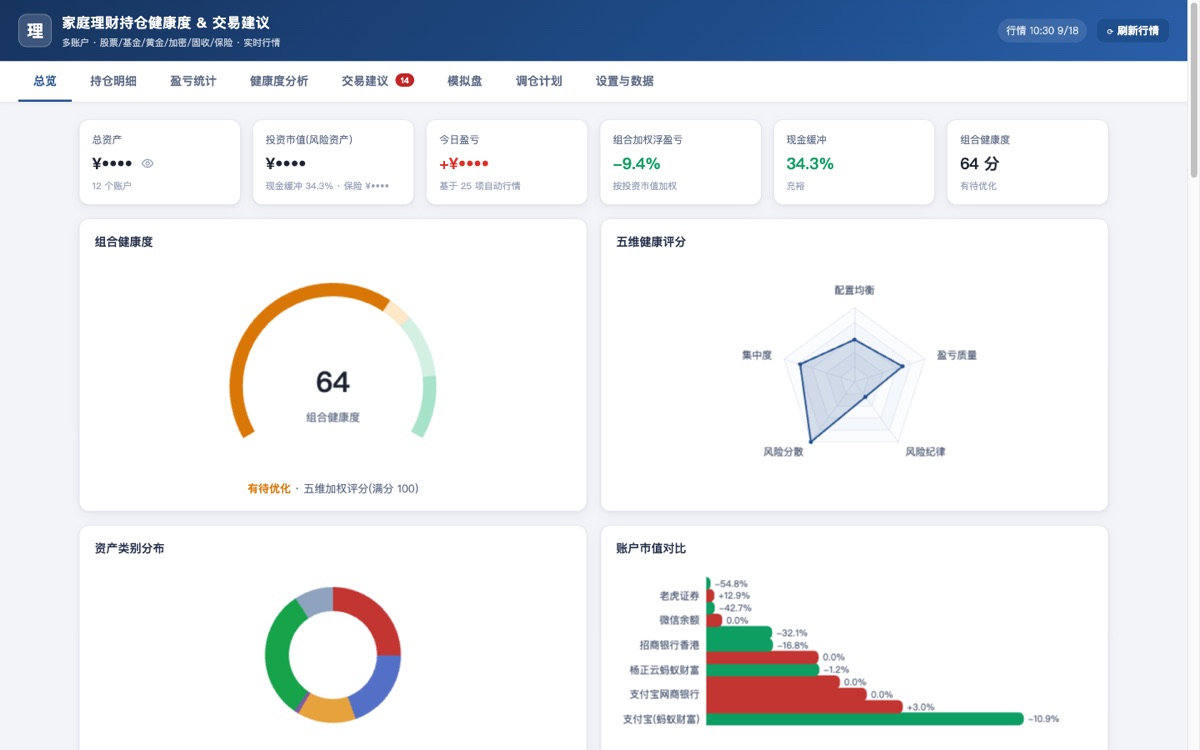This screenshot has height=750, width=1200.
Task: Click the red segment of the asset donut
Action: point(372,615)
